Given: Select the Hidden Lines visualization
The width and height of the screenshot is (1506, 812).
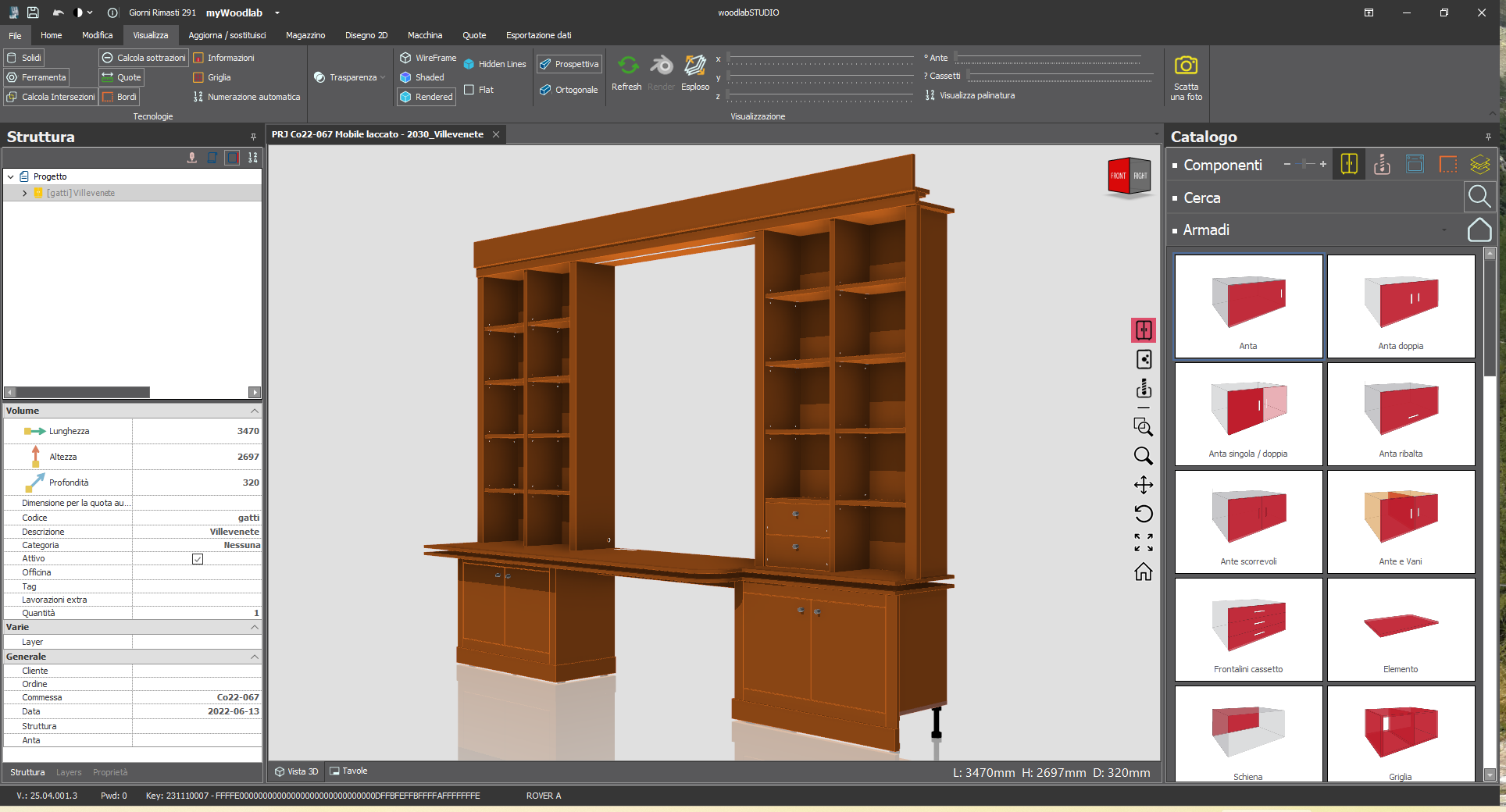Looking at the screenshot, I should tap(494, 63).
